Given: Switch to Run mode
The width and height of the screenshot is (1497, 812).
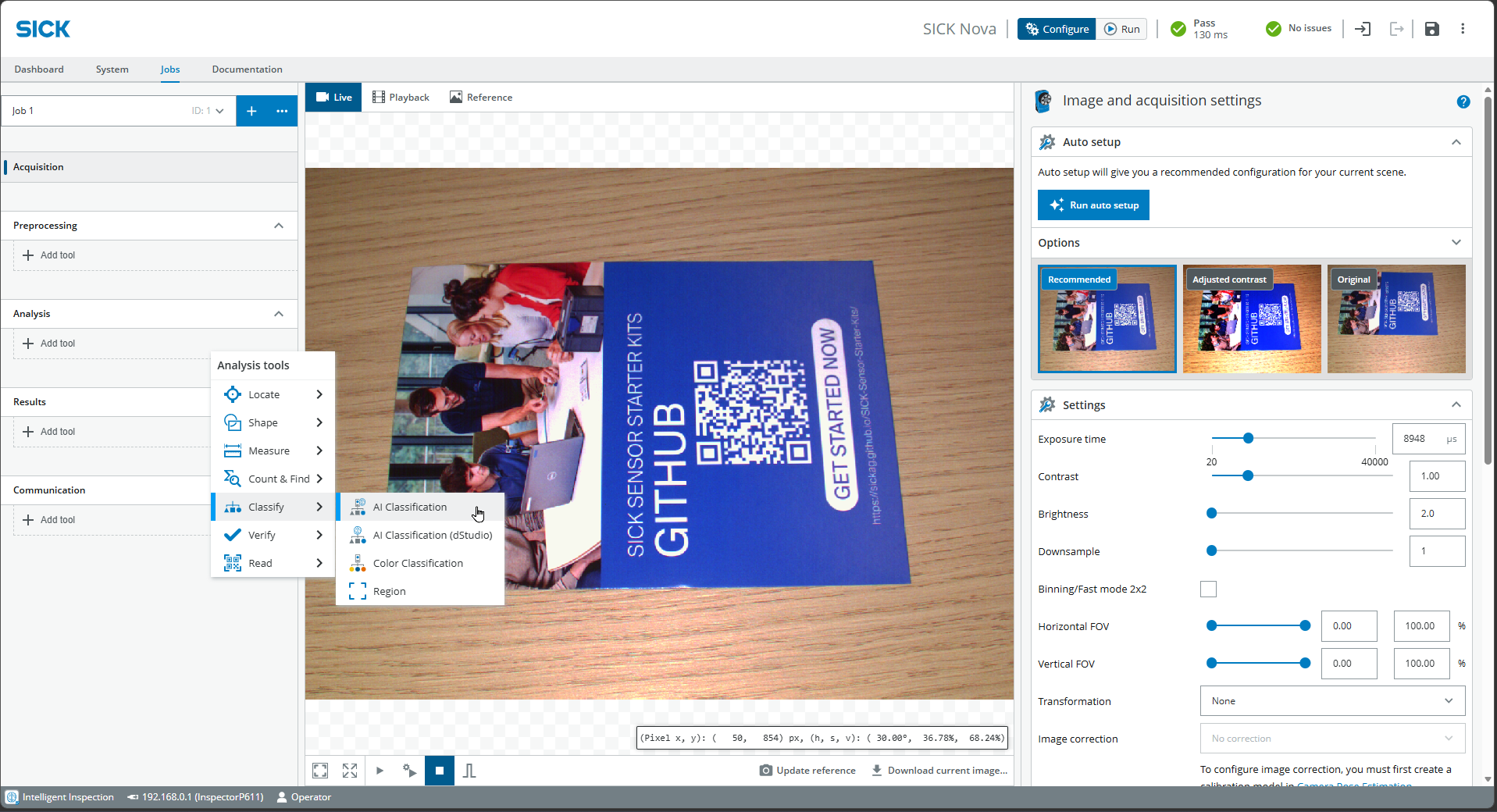Looking at the screenshot, I should coord(1121,29).
